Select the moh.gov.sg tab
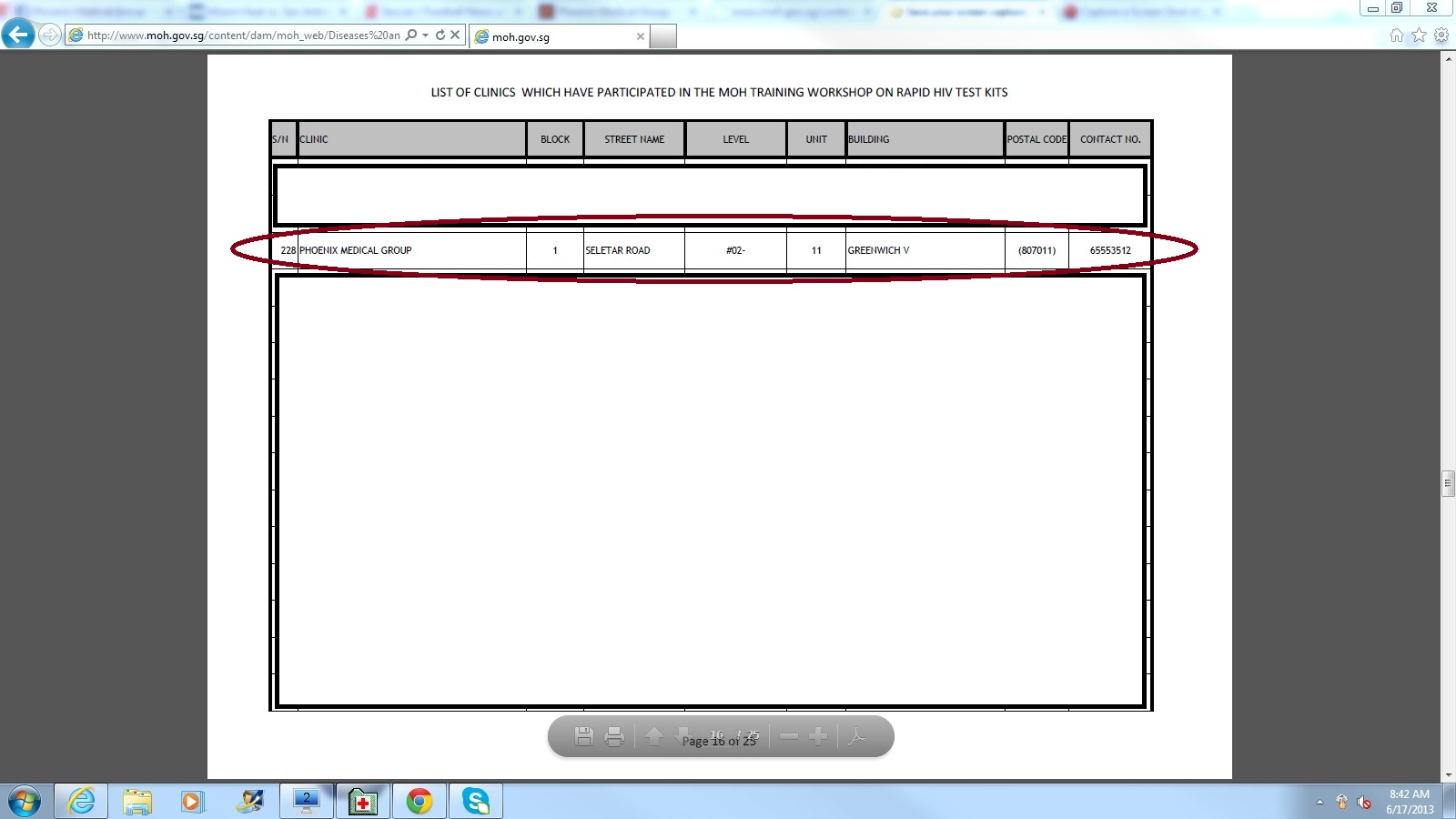This screenshot has height=819, width=1456. 555,36
